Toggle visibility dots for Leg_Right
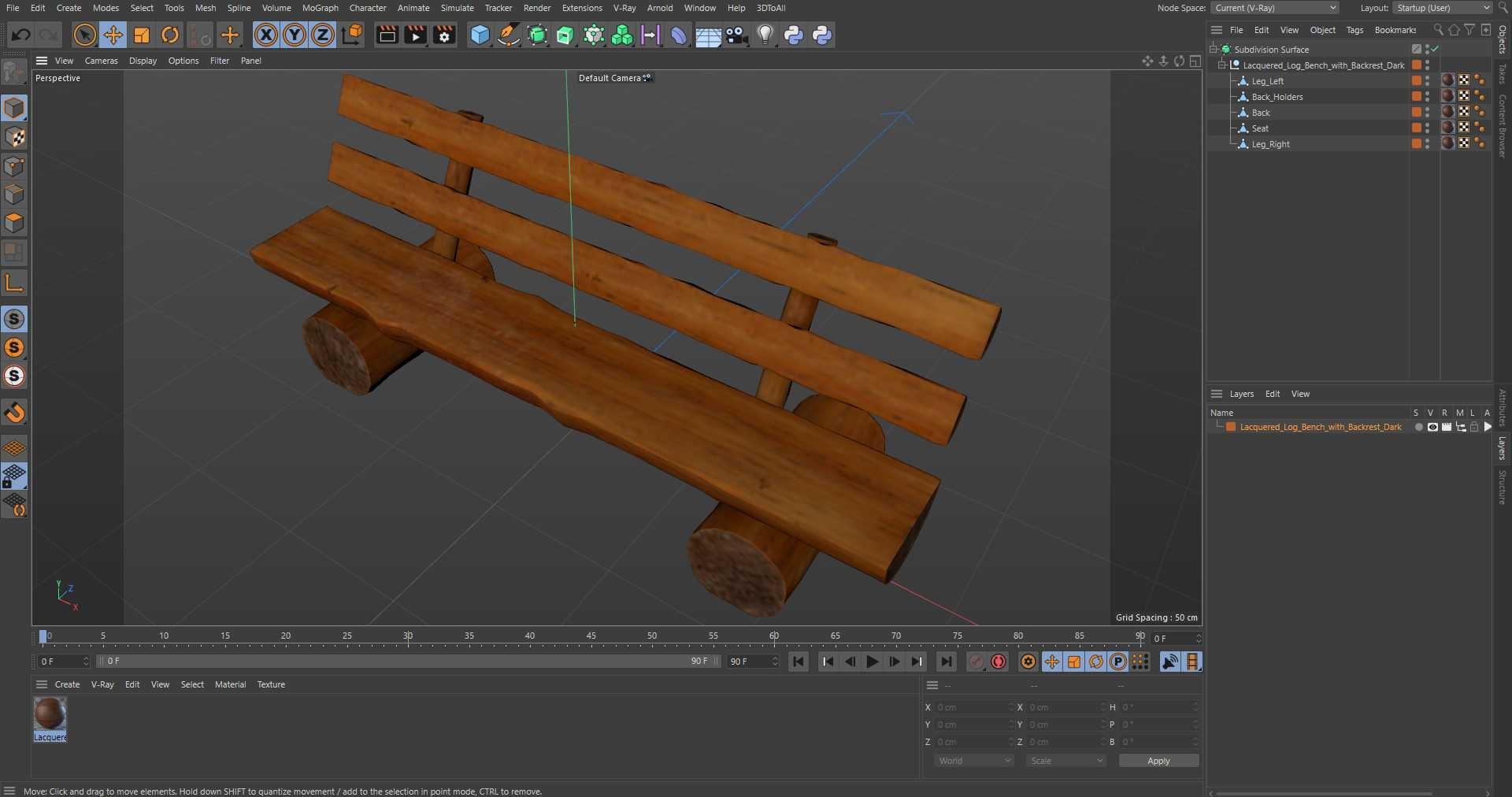Screen dimensions: 1512x797 (1427, 144)
